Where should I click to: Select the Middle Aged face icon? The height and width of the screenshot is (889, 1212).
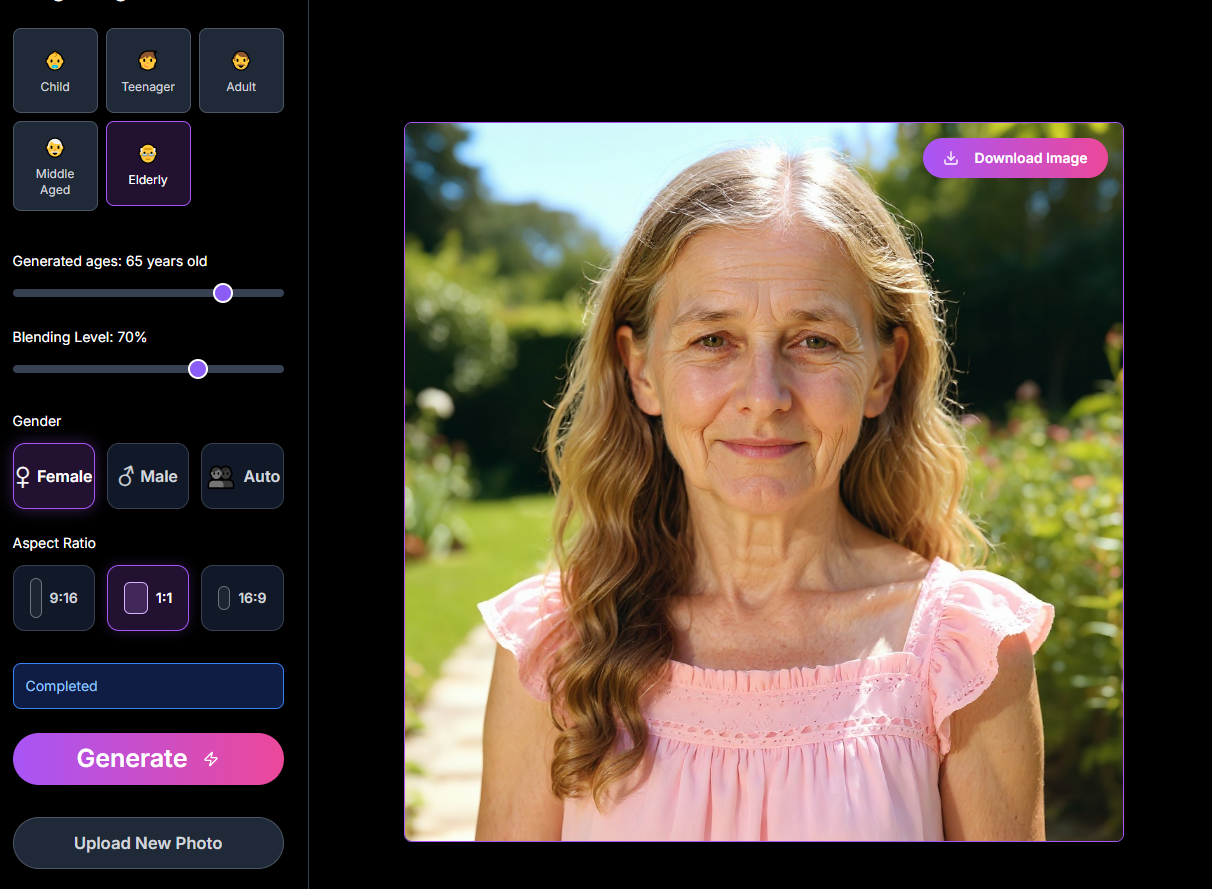pyautogui.click(x=55, y=148)
